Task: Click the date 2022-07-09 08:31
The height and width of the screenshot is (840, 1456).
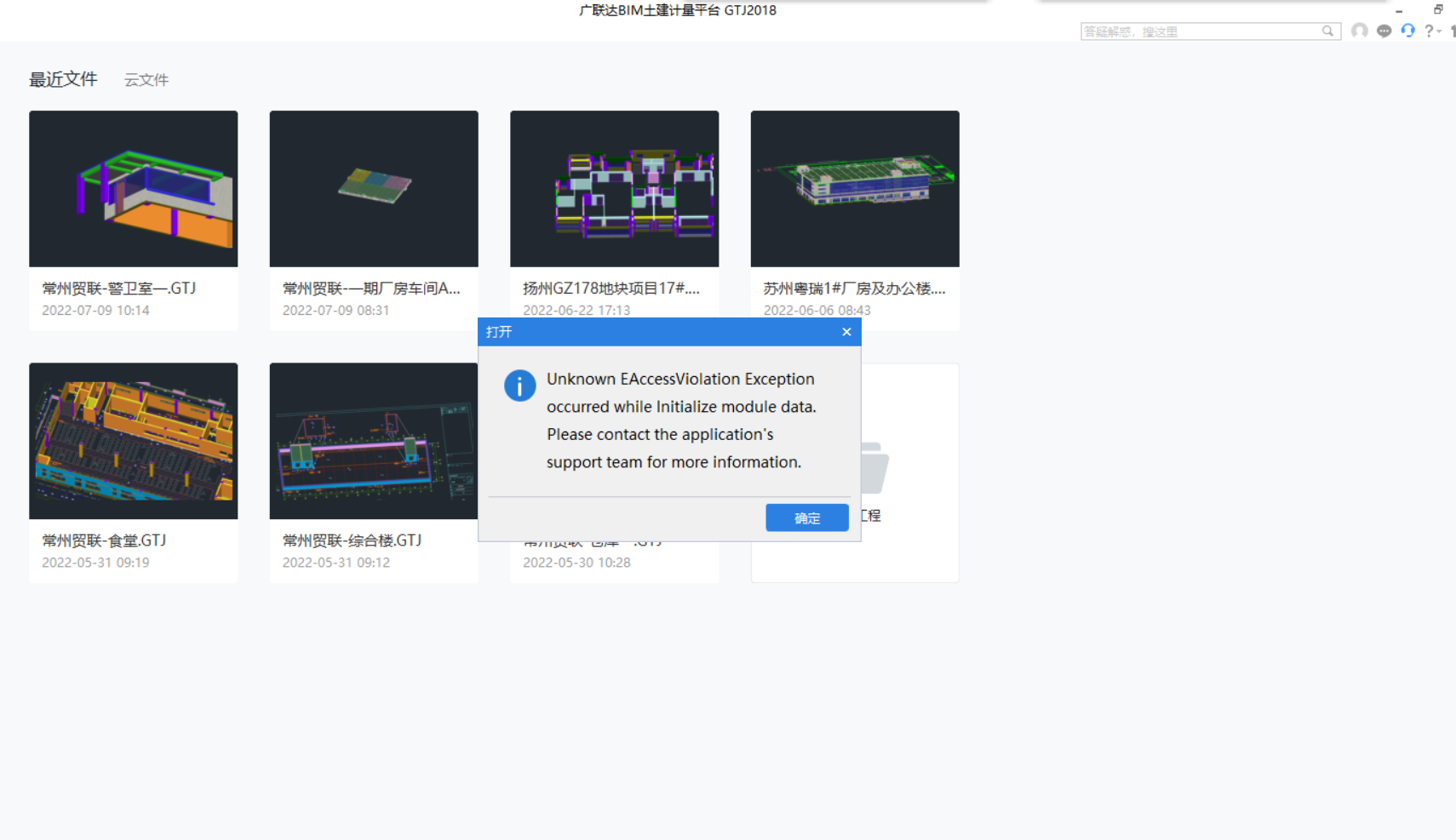Action: coord(335,311)
